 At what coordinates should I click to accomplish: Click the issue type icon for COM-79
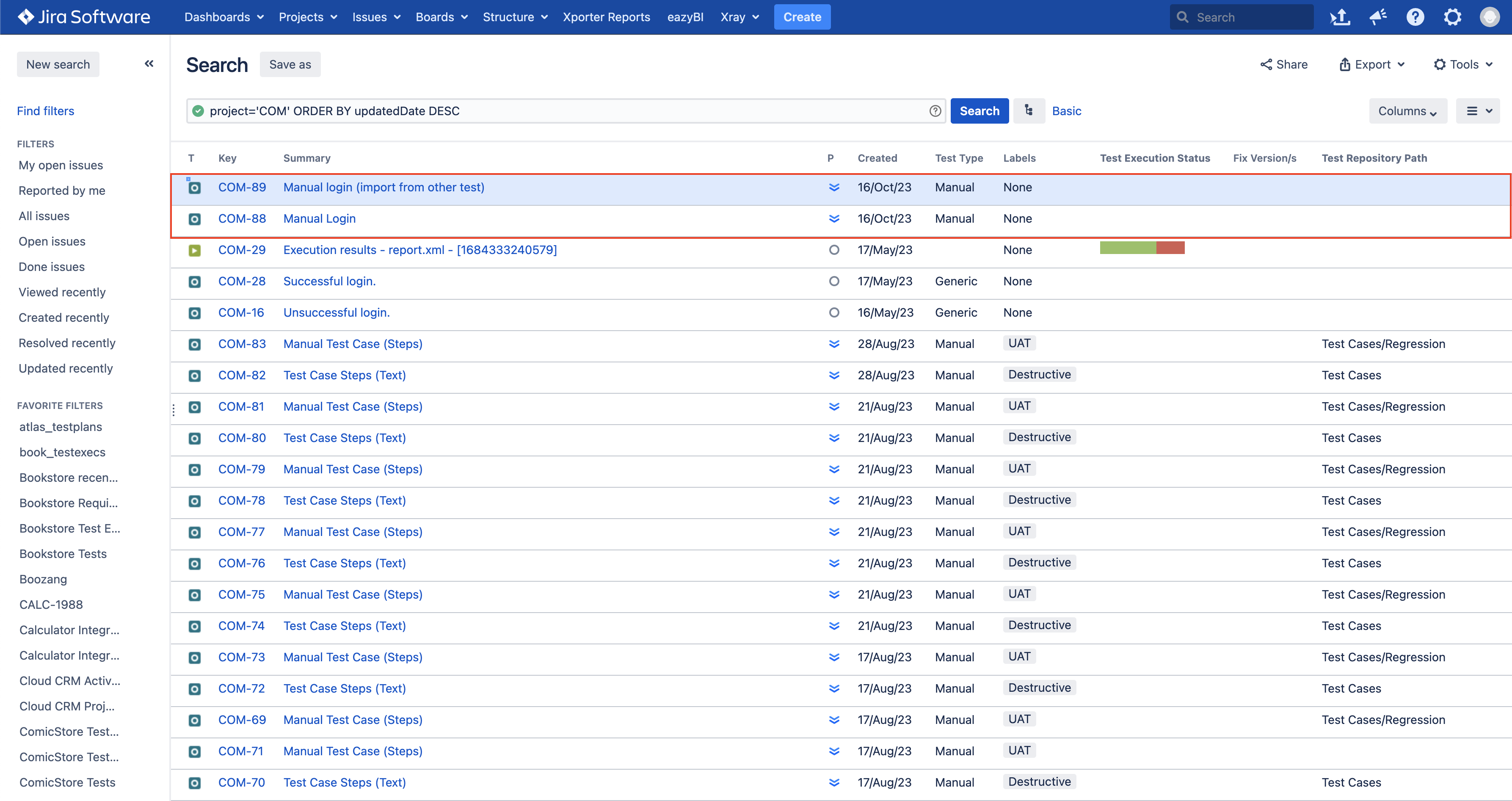coord(194,470)
